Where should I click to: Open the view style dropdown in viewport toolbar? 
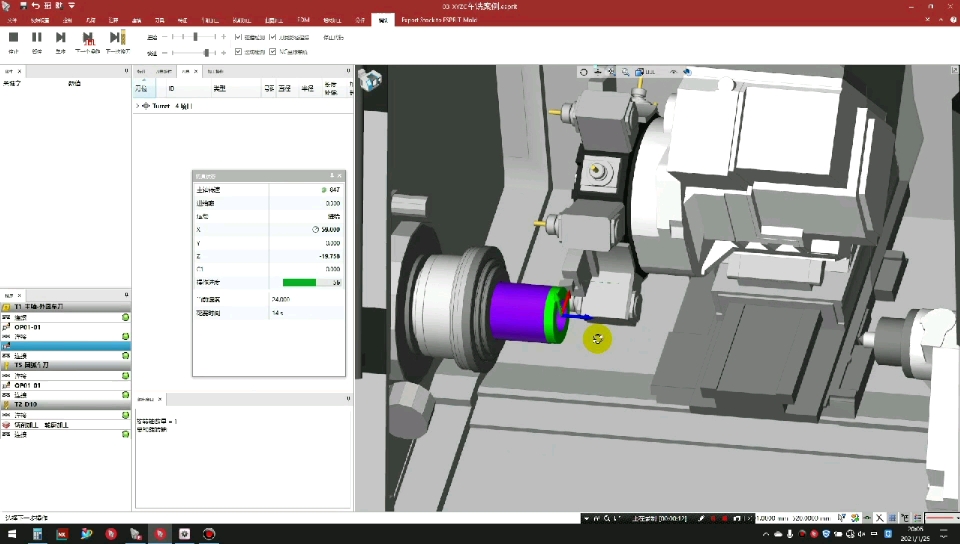point(644,72)
